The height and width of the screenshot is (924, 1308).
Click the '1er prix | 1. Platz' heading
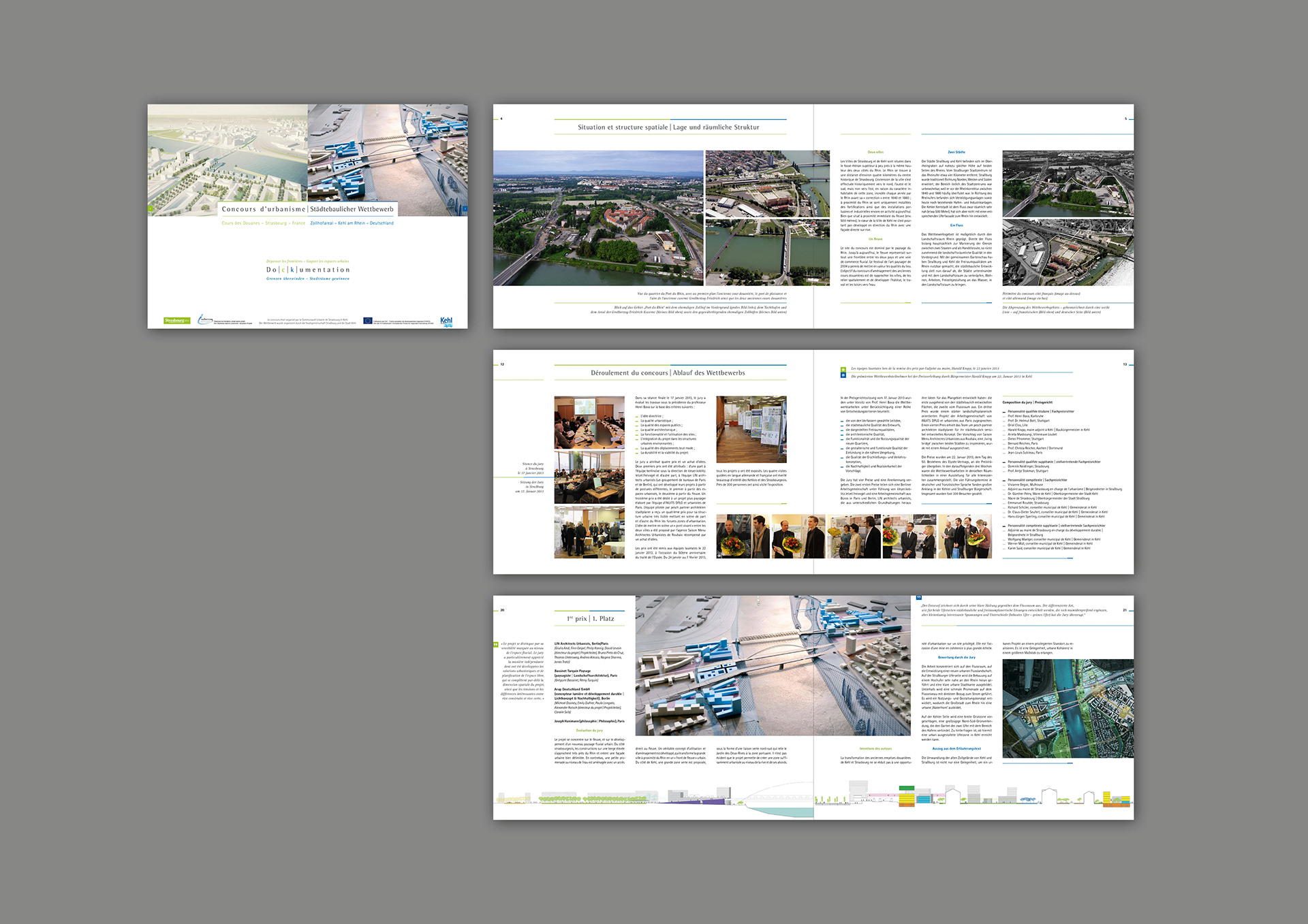click(590, 619)
